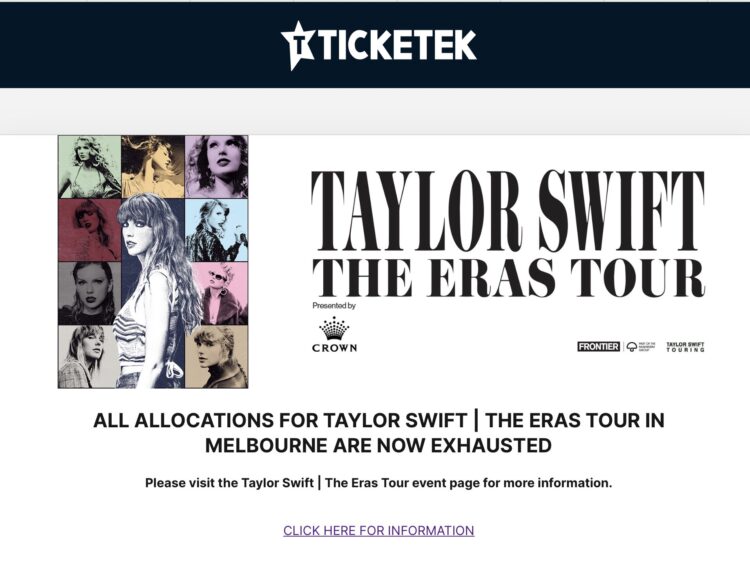
Task: Click the central large figure in poster
Action: [152, 290]
